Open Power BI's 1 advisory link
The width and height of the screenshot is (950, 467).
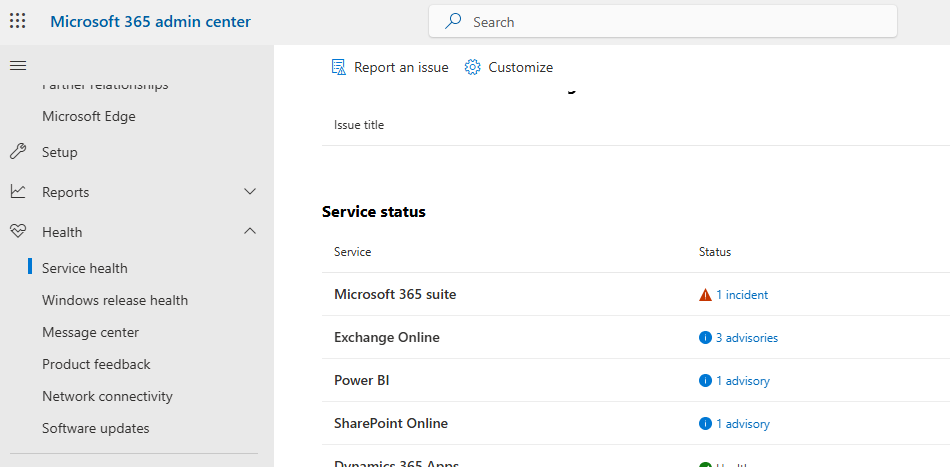(x=743, y=381)
